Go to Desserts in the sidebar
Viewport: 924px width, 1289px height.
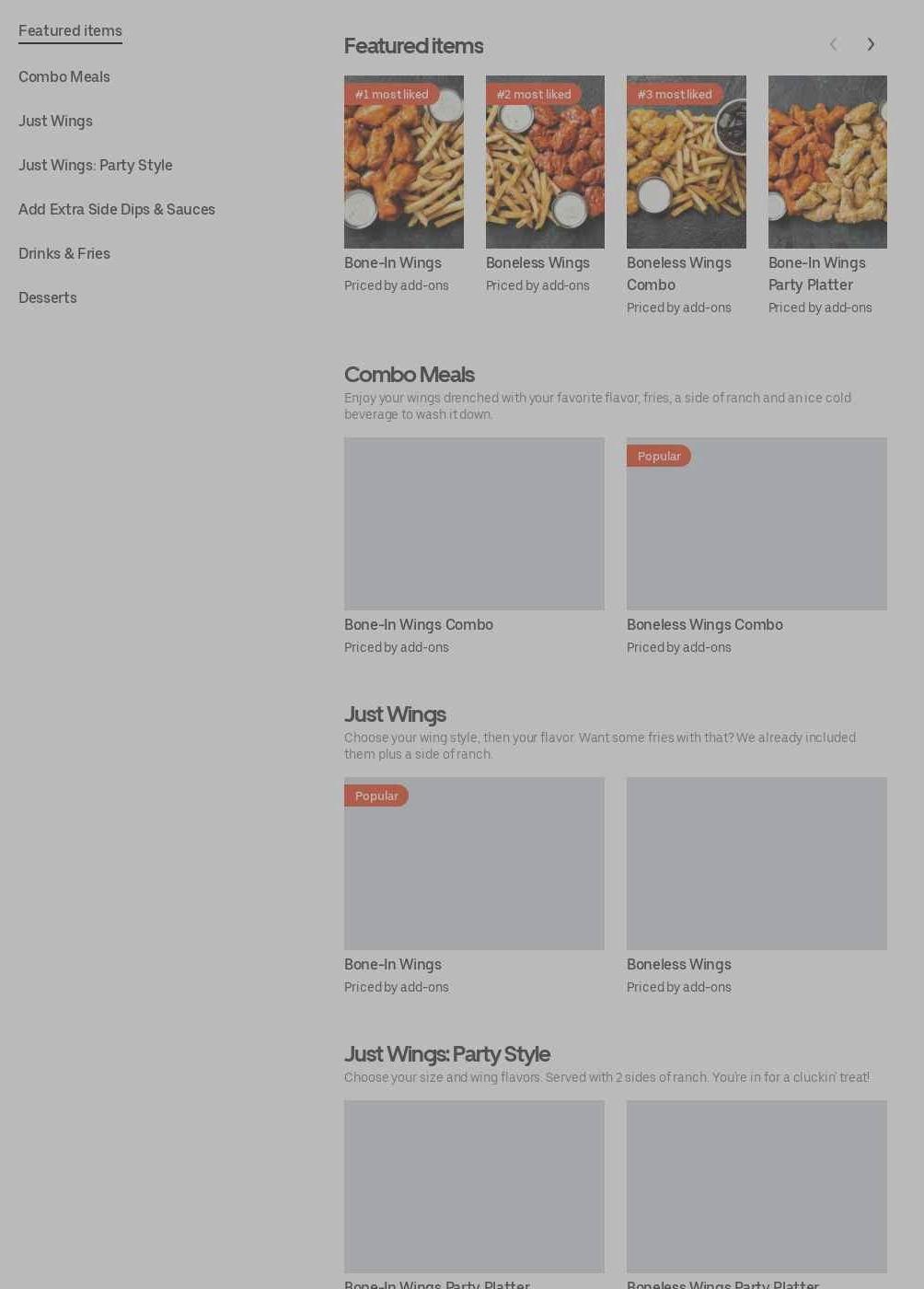(x=48, y=298)
